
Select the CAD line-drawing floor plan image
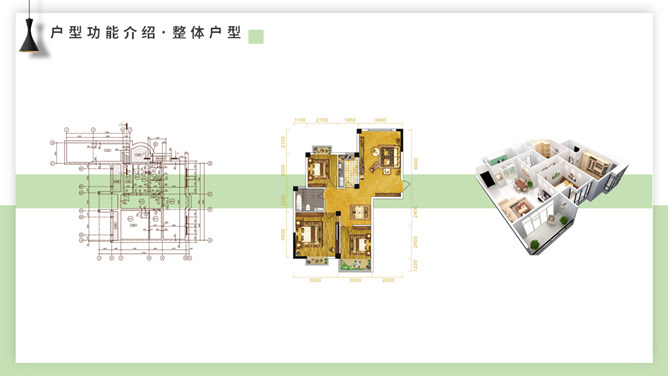click(131, 192)
